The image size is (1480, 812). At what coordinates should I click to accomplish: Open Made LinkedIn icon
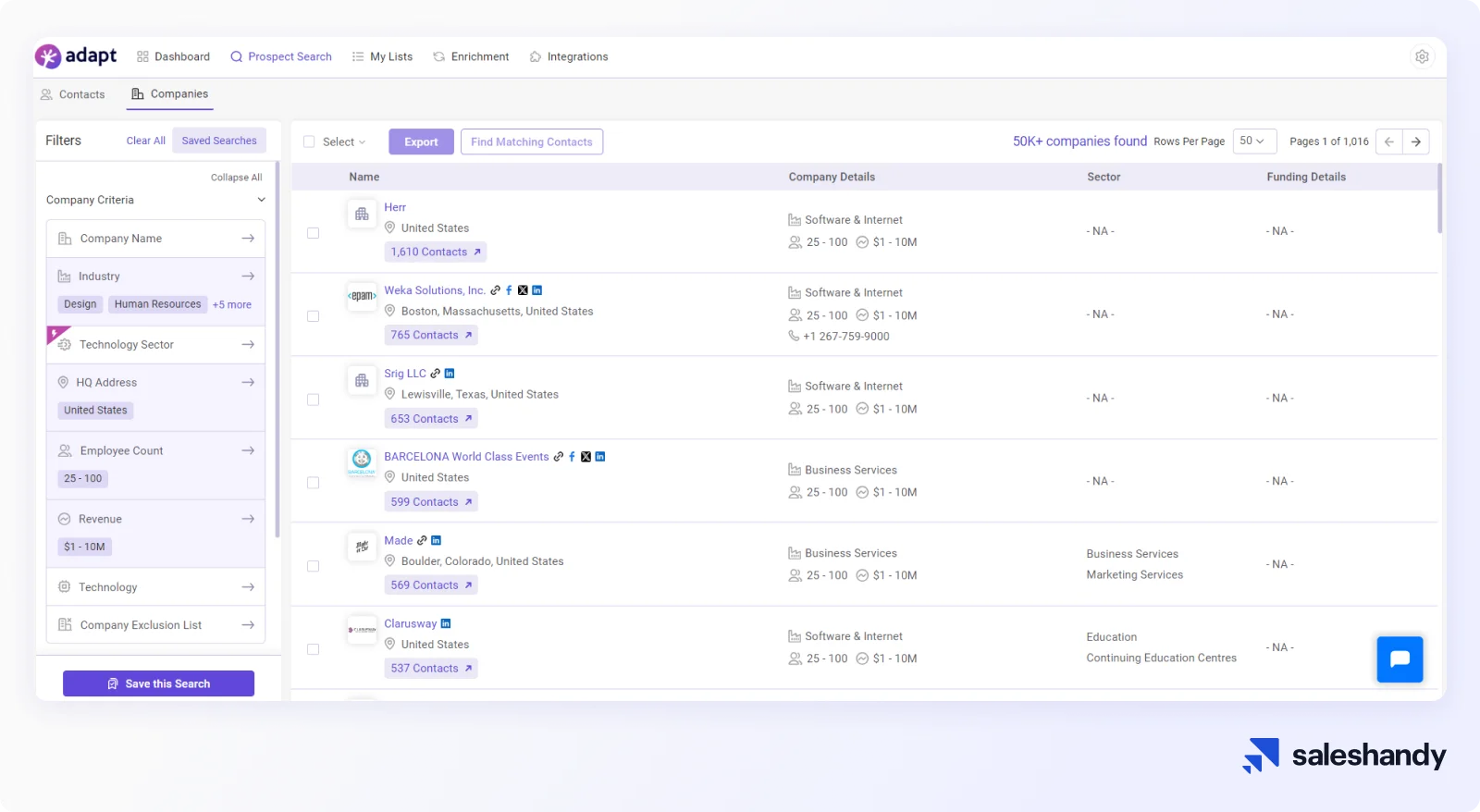point(437,540)
